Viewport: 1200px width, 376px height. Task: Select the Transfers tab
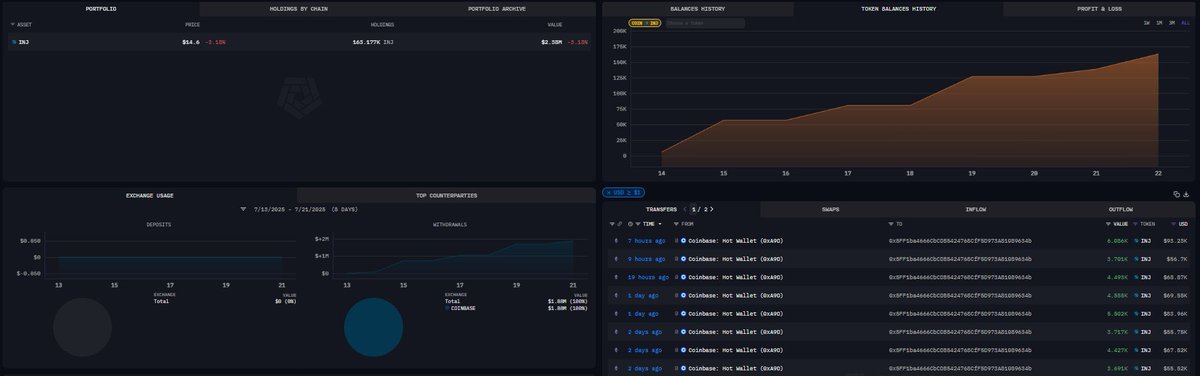tap(661, 209)
